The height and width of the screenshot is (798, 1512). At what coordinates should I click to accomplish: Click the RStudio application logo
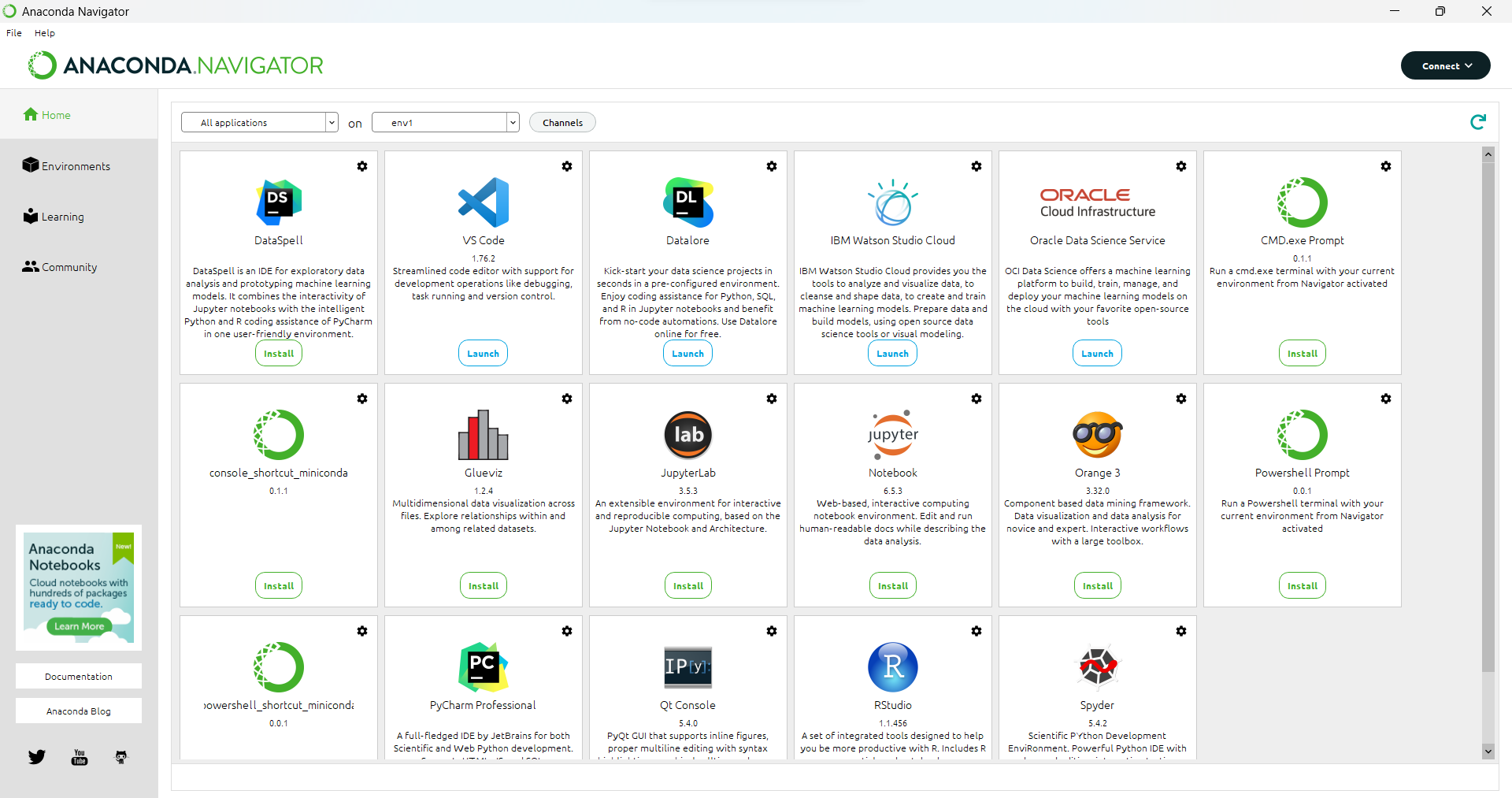click(x=893, y=667)
